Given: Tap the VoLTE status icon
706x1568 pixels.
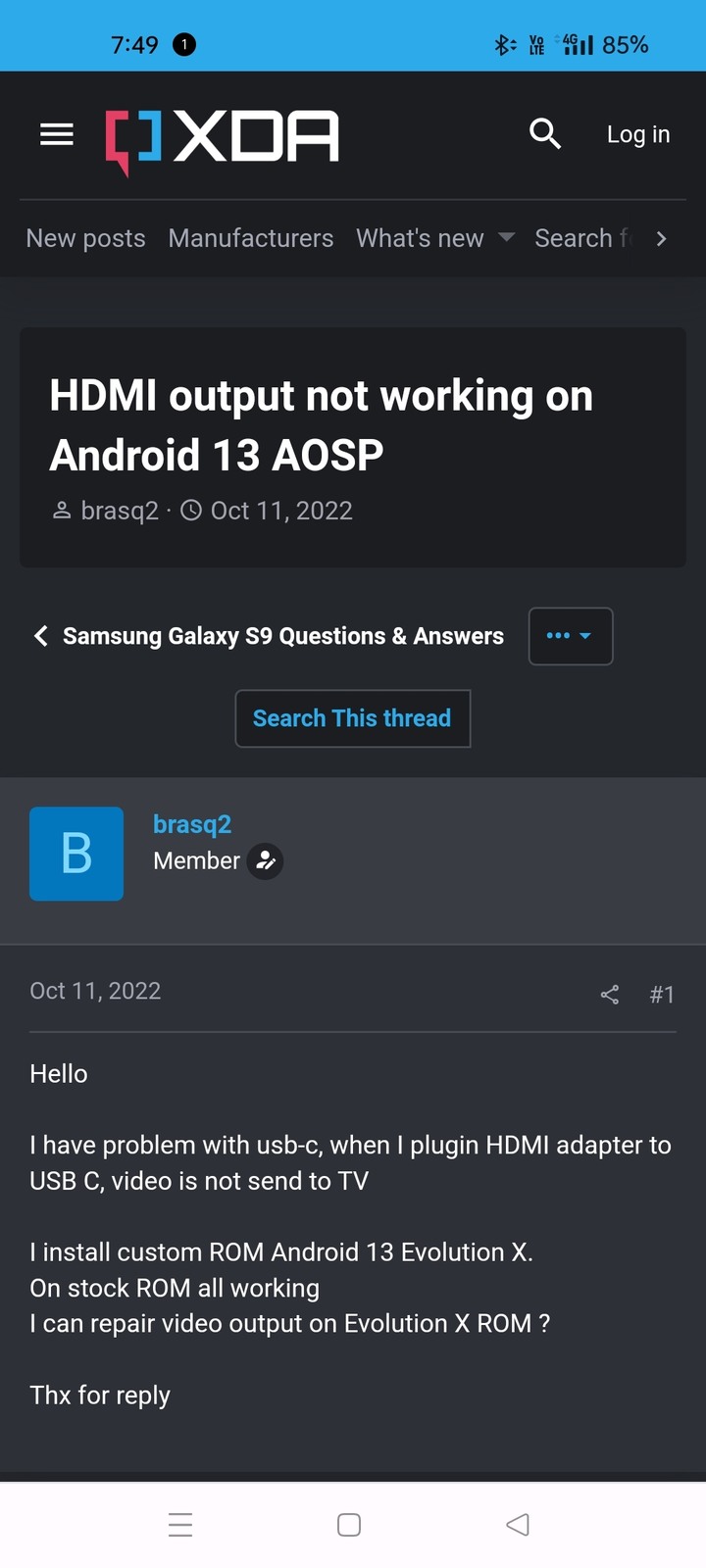Looking at the screenshot, I should point(536,45).
